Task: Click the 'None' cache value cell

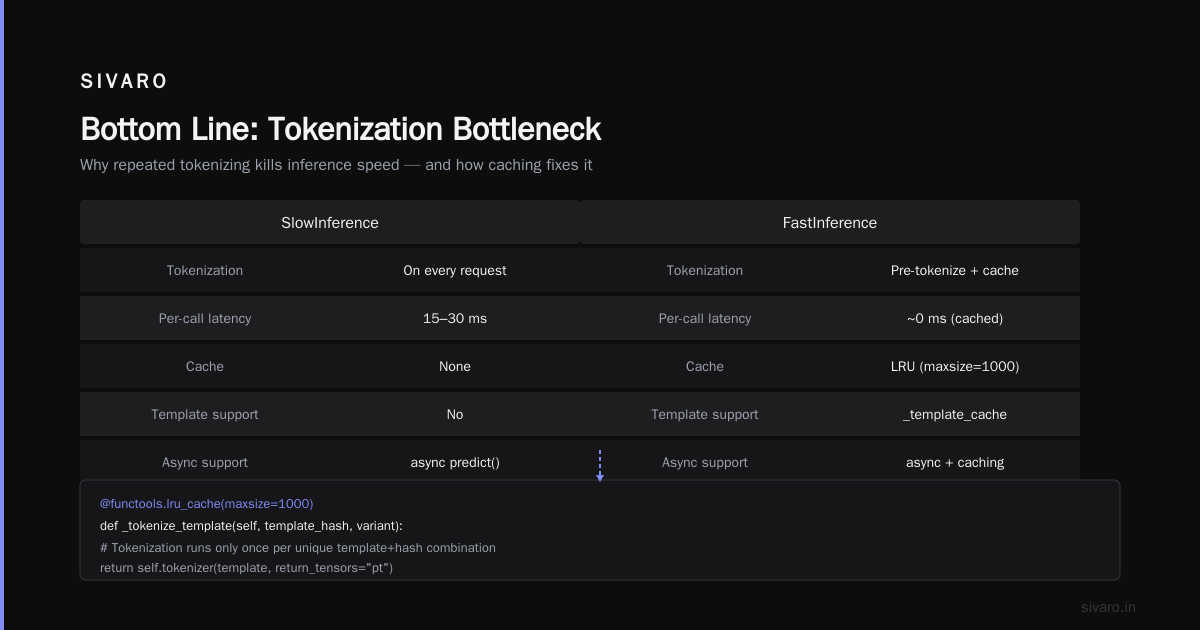Action: click(x=455, y=366)
